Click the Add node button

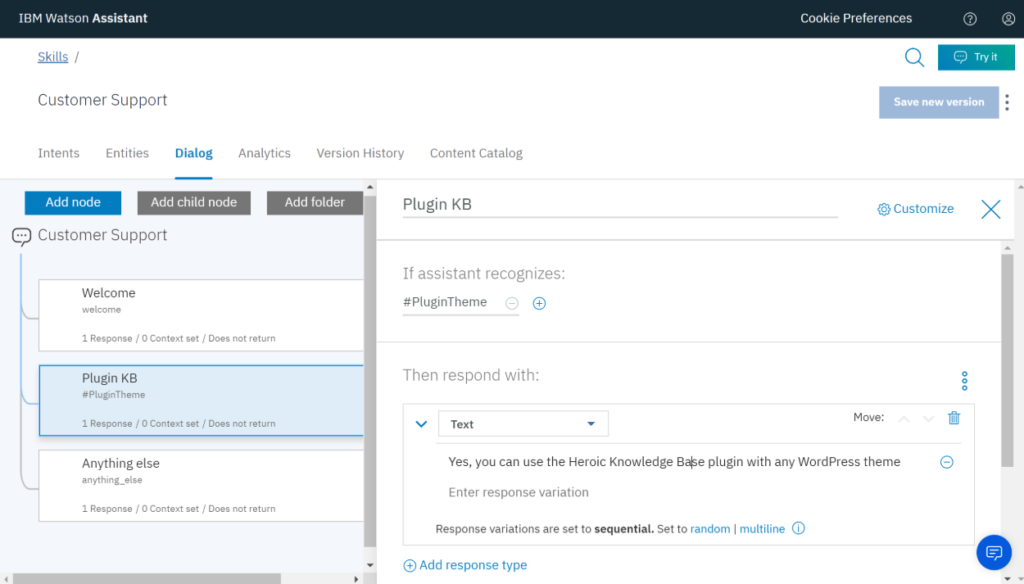click(73, 202)
